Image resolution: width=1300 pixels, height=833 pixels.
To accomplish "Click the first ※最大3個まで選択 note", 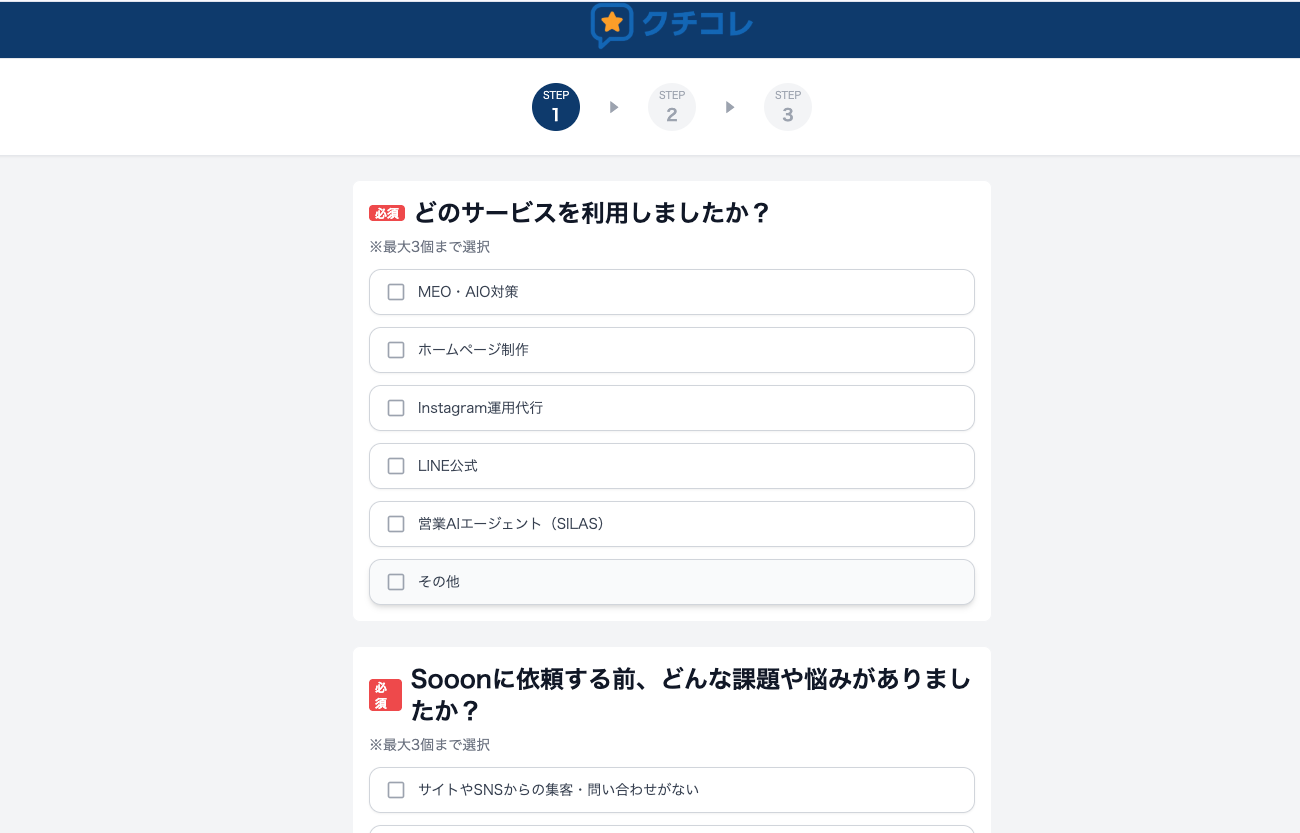I will (429, 247).
